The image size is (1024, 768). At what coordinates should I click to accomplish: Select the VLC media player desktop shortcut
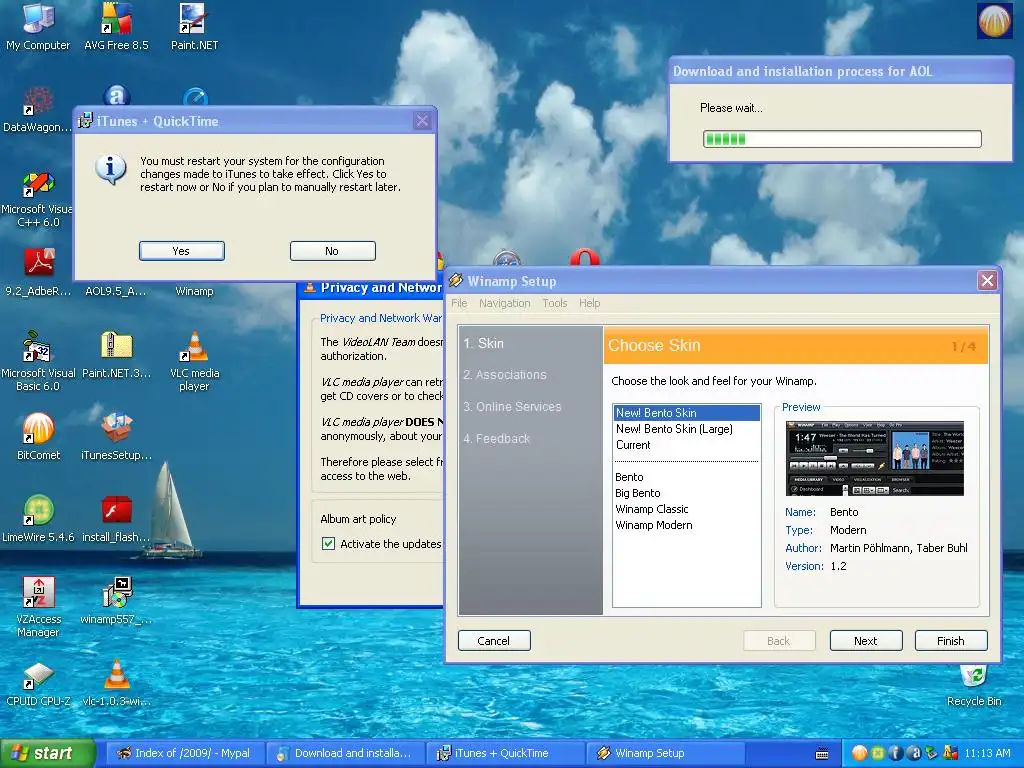[194, 361]
